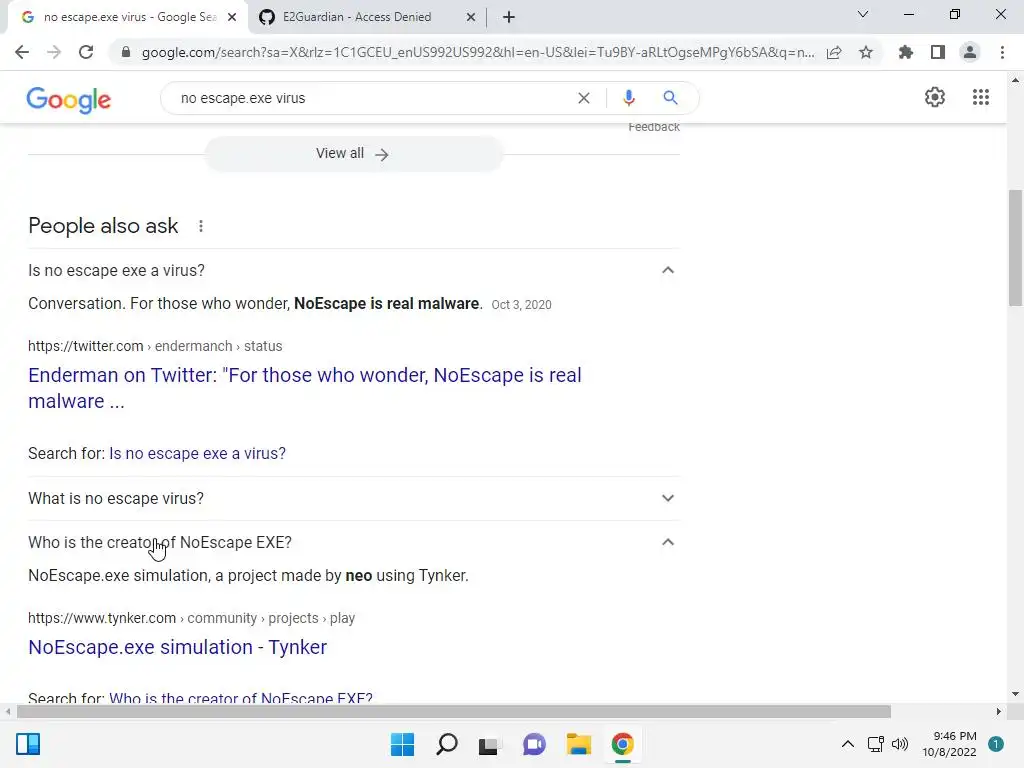Click the View all button
The width and height of the screenshot is (1024, 768).
click(x=354, y=154)
